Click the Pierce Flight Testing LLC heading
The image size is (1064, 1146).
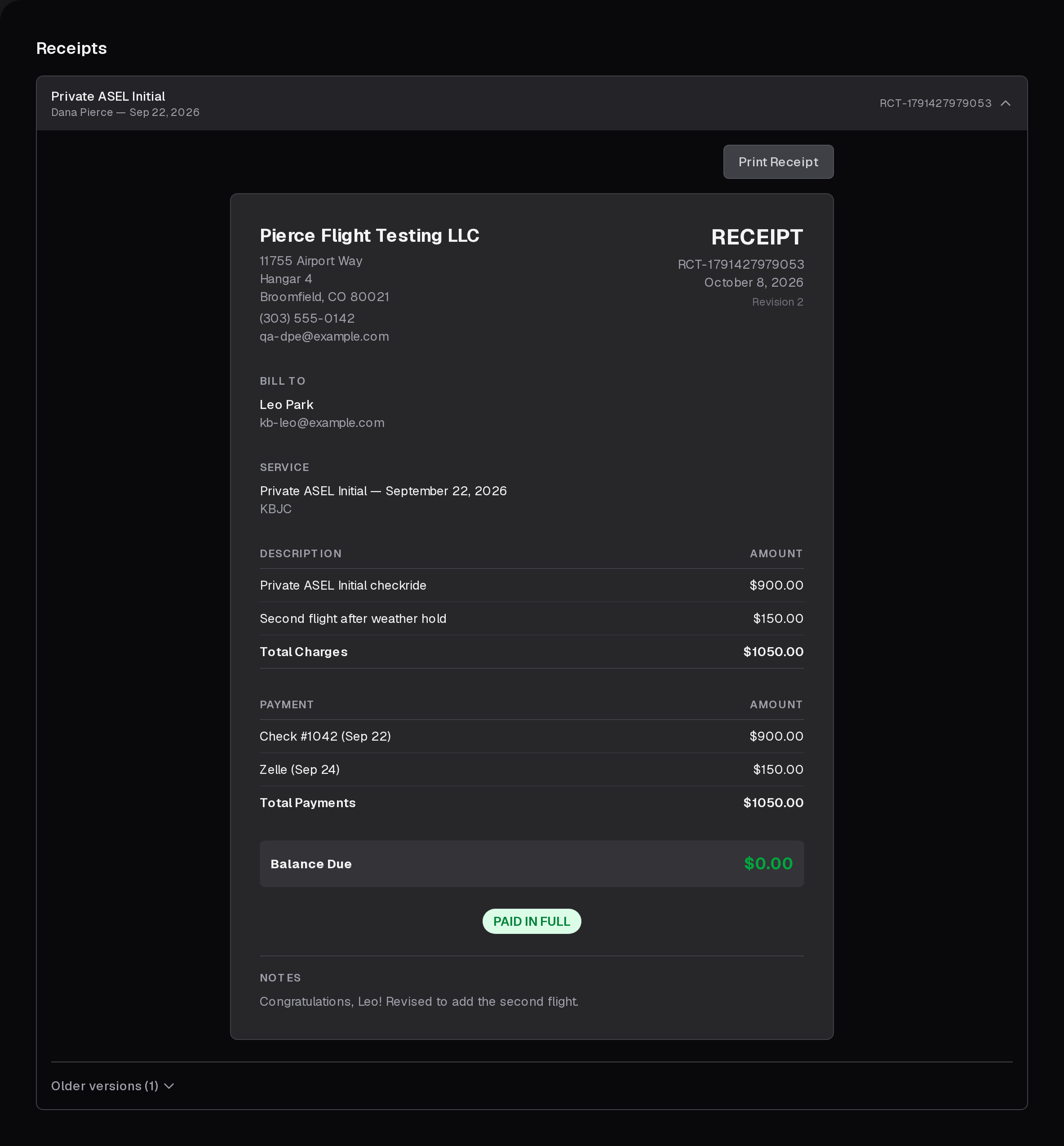[x=369, y=235]
